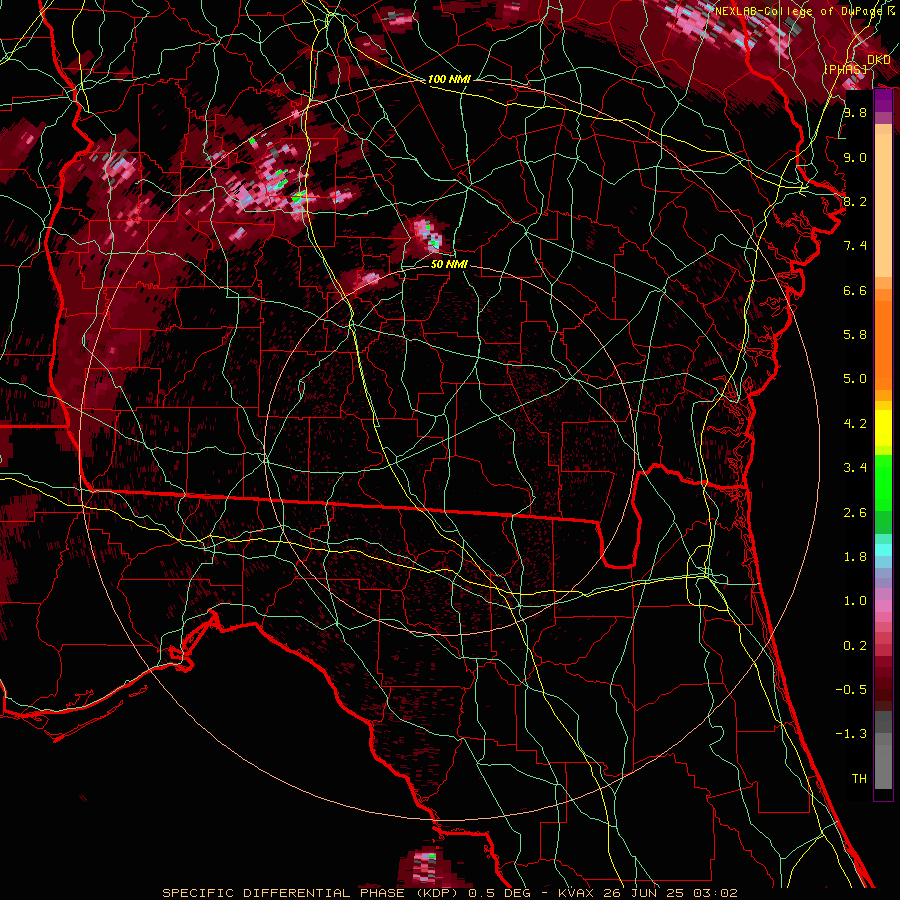Click the 7.4 value on color scale

click(x=855, y=246)
